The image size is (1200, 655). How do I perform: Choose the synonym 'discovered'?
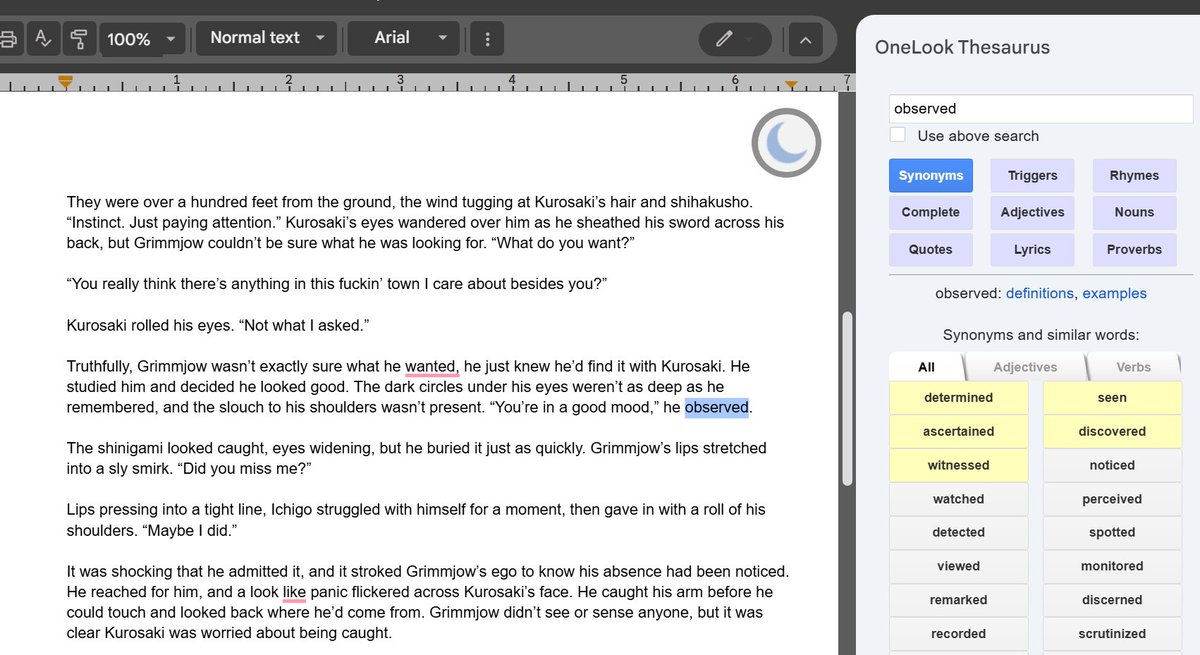1112,432
